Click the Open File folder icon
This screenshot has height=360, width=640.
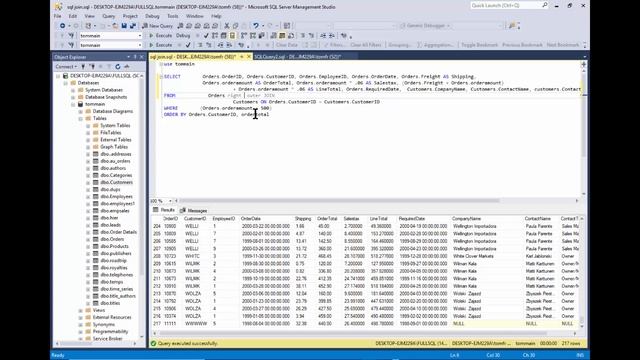coord(116,26)
